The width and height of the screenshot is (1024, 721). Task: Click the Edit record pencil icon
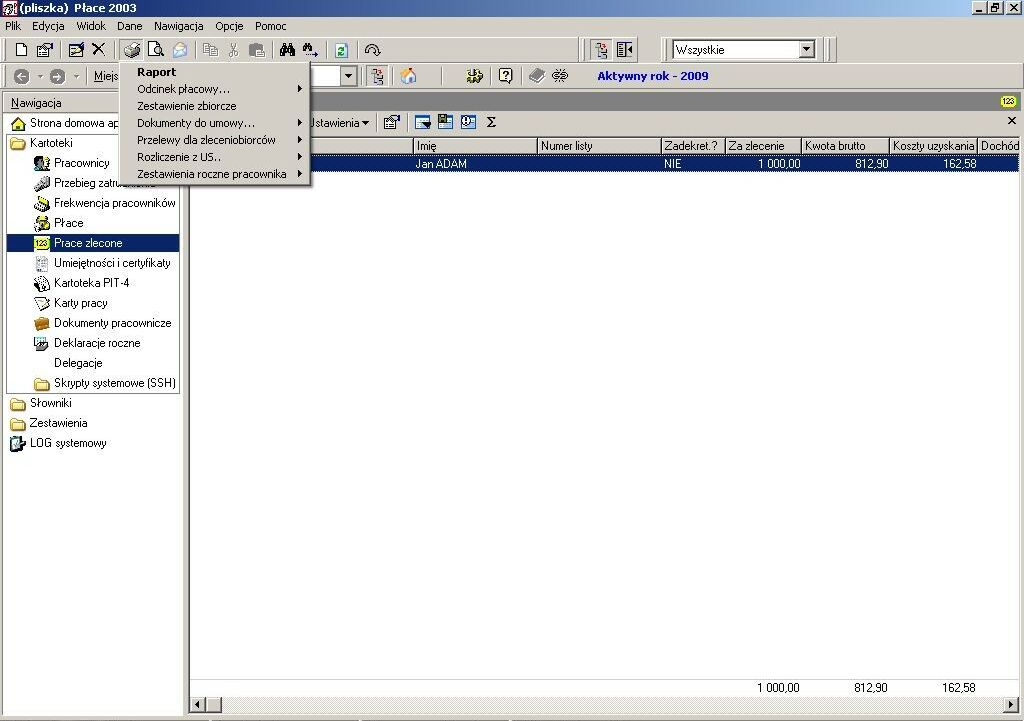(x=76, y=50)
